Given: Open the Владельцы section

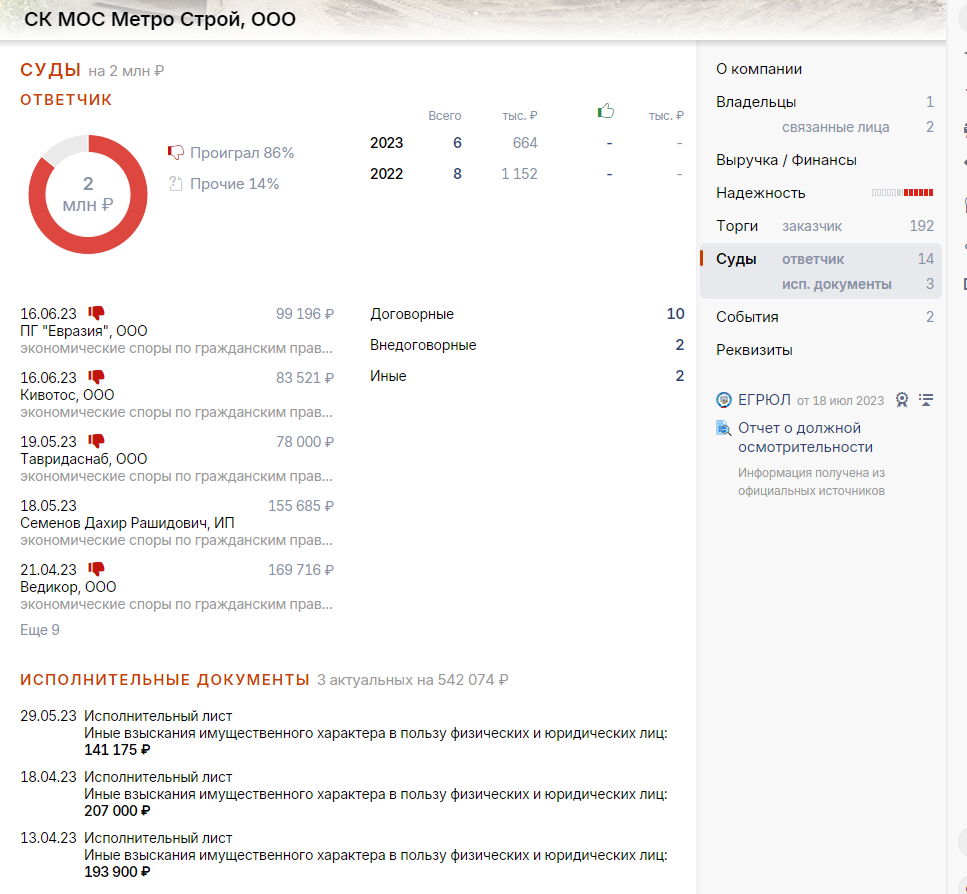Looking at the screenshot, I should point(756,102).
